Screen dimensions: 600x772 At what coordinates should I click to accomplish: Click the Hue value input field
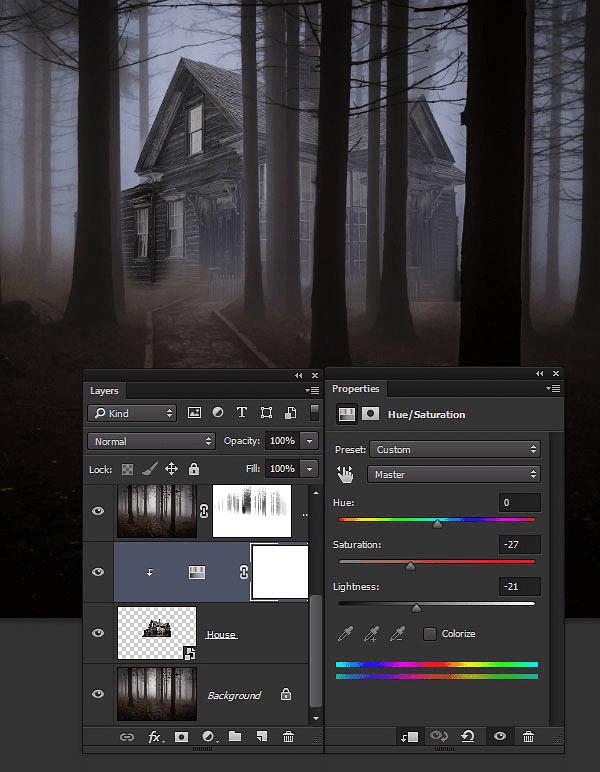[x=519, y=503]
